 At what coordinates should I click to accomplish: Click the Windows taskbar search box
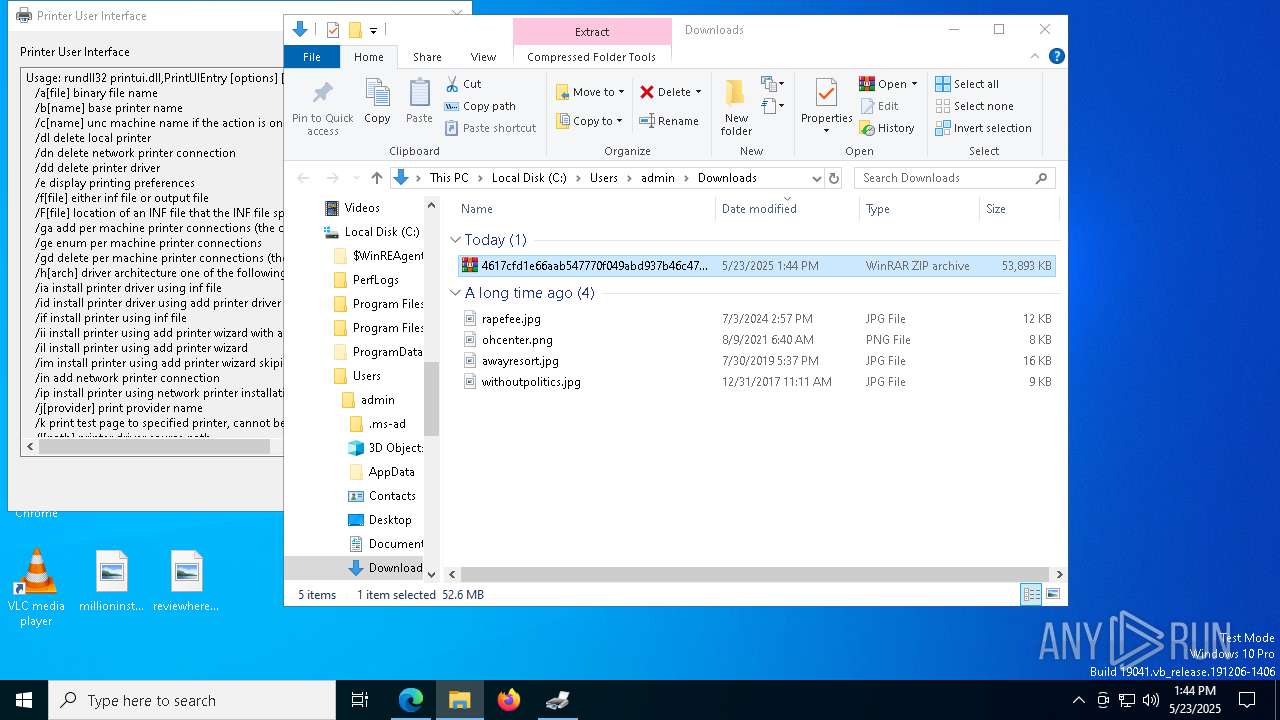click(x=192, y=700)
